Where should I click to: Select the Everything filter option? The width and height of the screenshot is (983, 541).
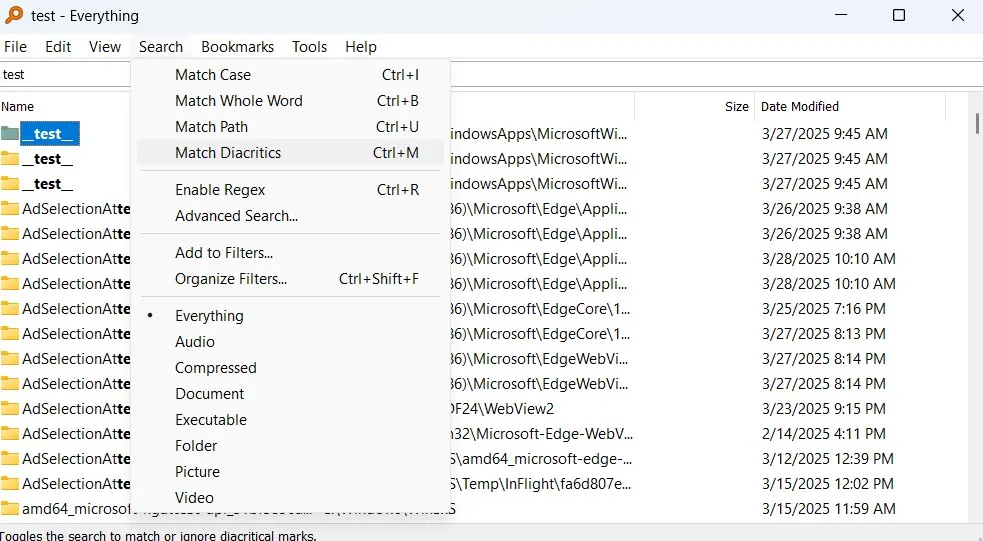coord(209,316)
